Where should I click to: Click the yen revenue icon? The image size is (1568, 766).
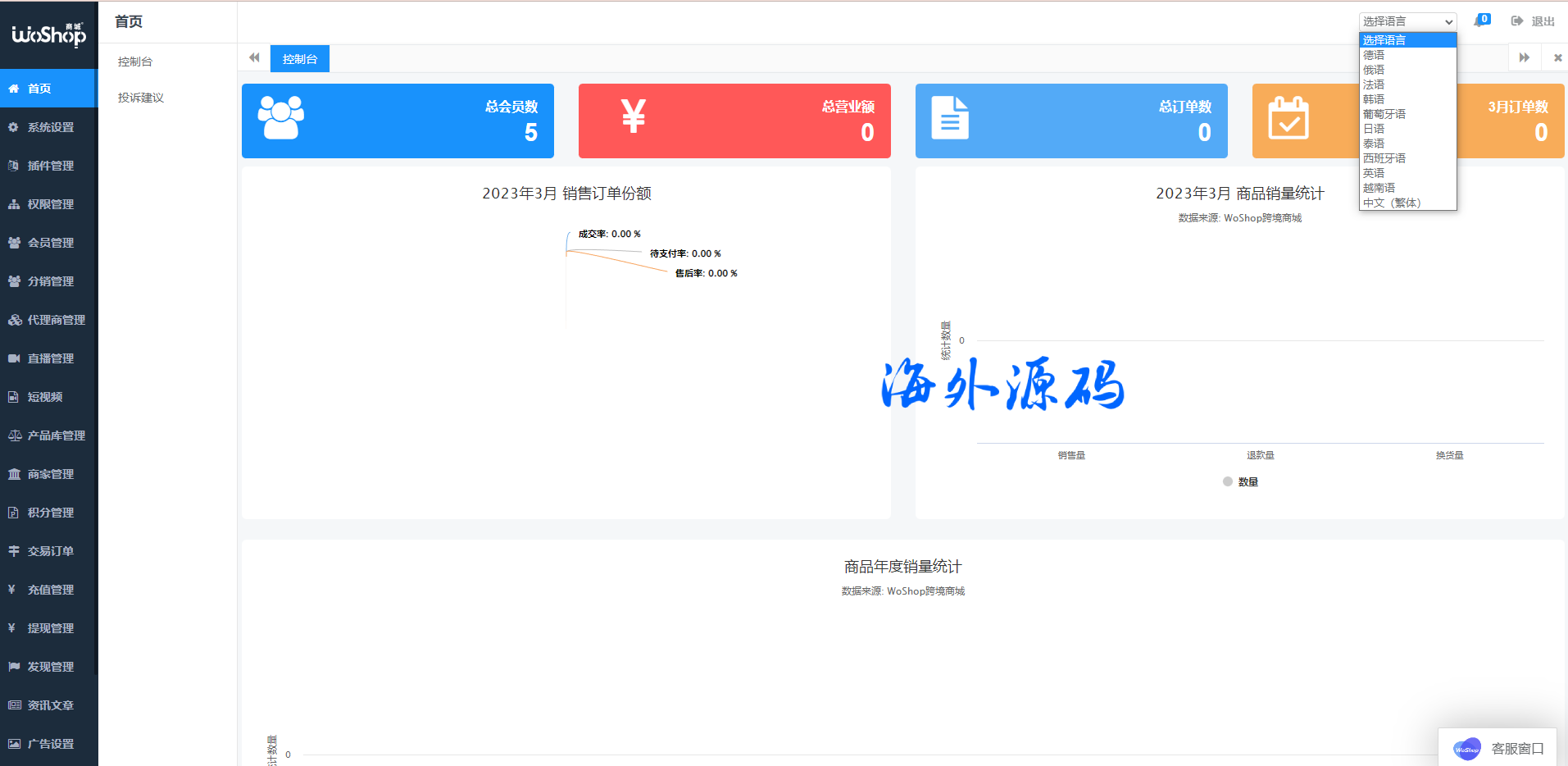point(633,116)
